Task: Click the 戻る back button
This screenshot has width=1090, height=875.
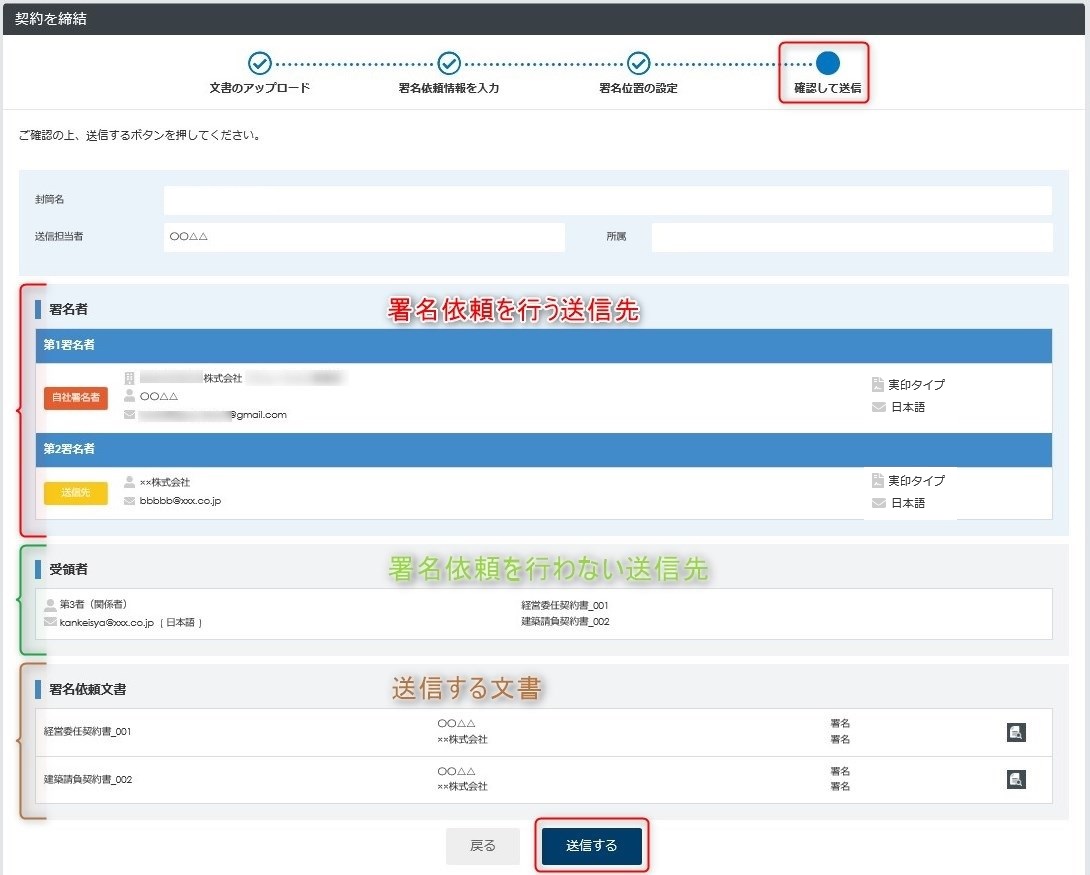Action: click(x=482, y=845)
